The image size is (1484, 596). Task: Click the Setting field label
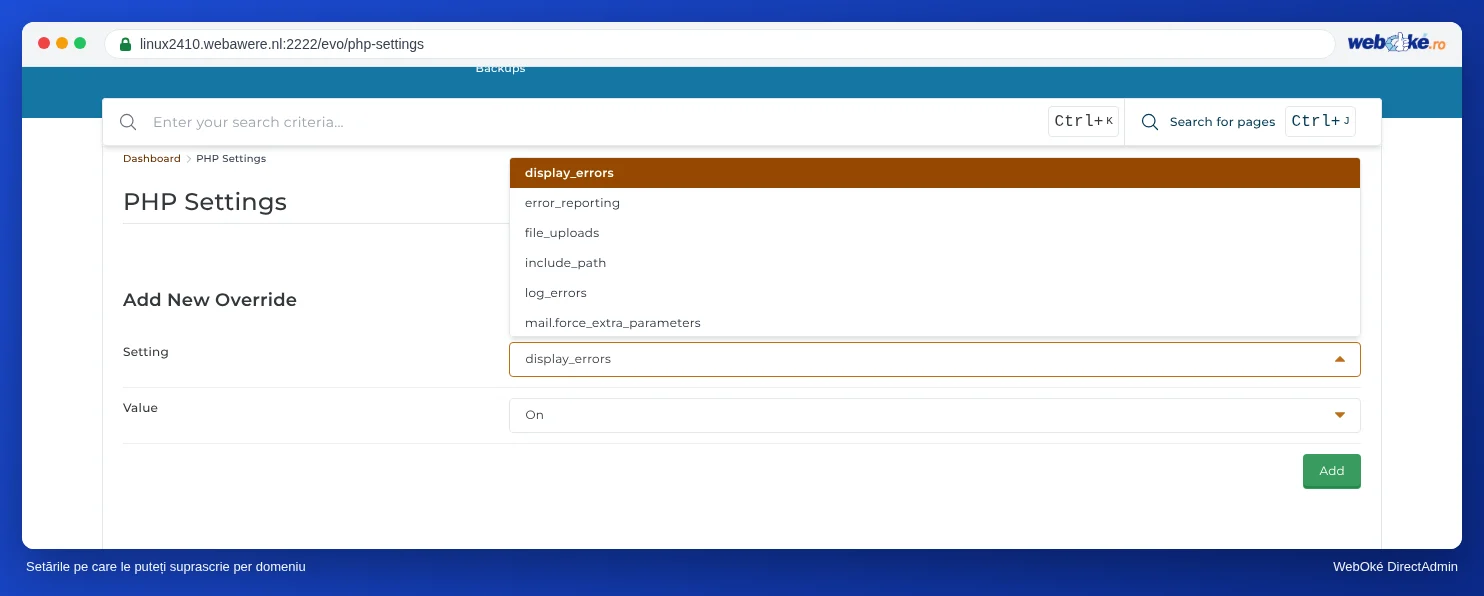point(146,352)
